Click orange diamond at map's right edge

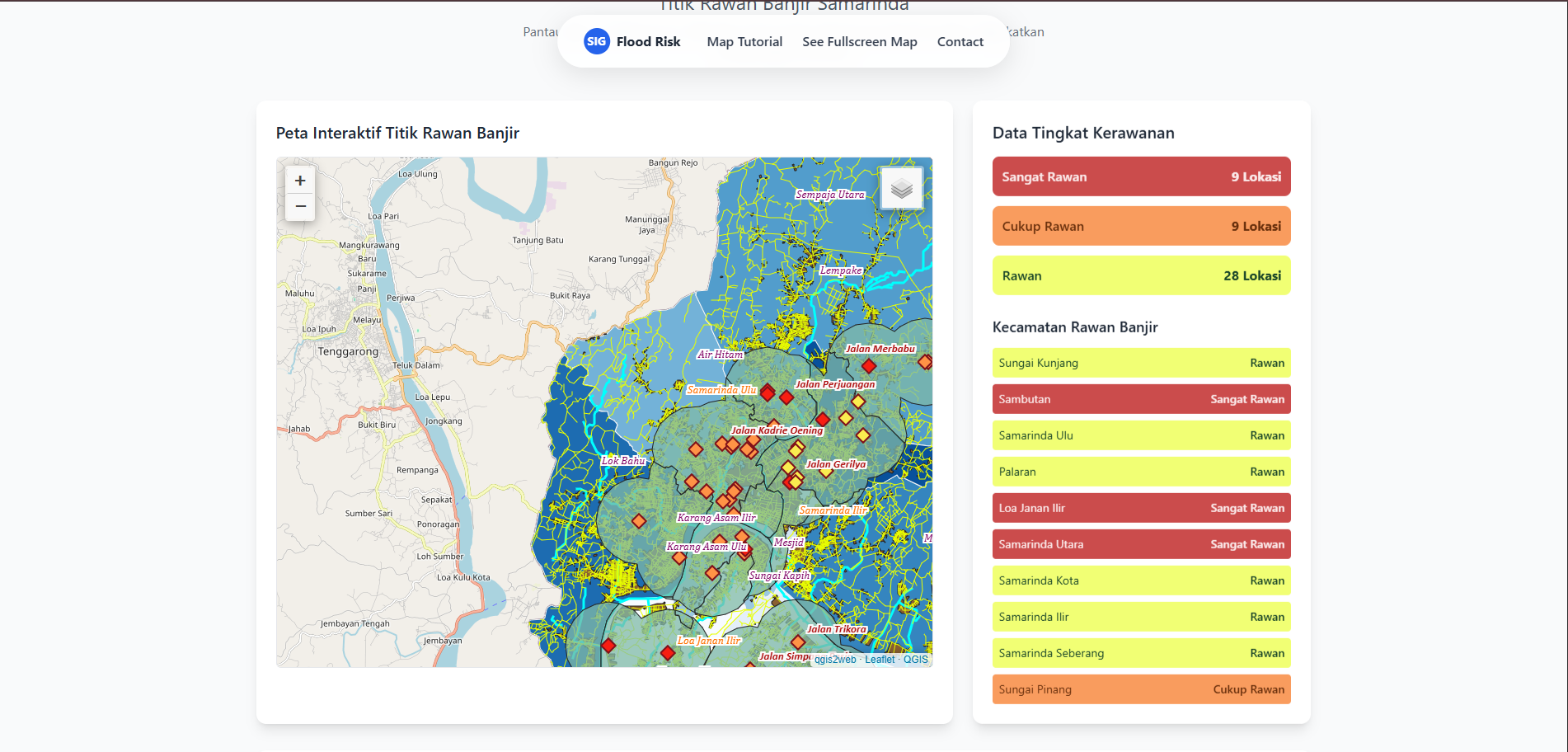(x=925, y=362)
